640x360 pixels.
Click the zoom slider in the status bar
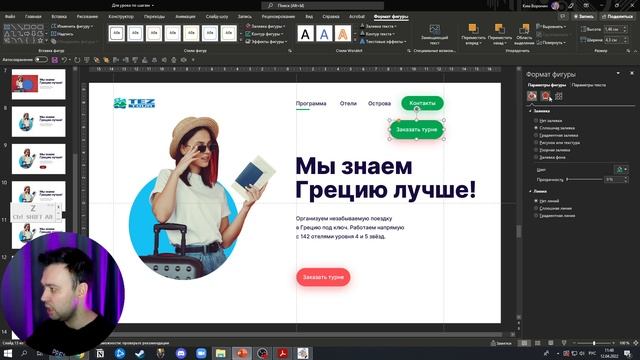593,343
